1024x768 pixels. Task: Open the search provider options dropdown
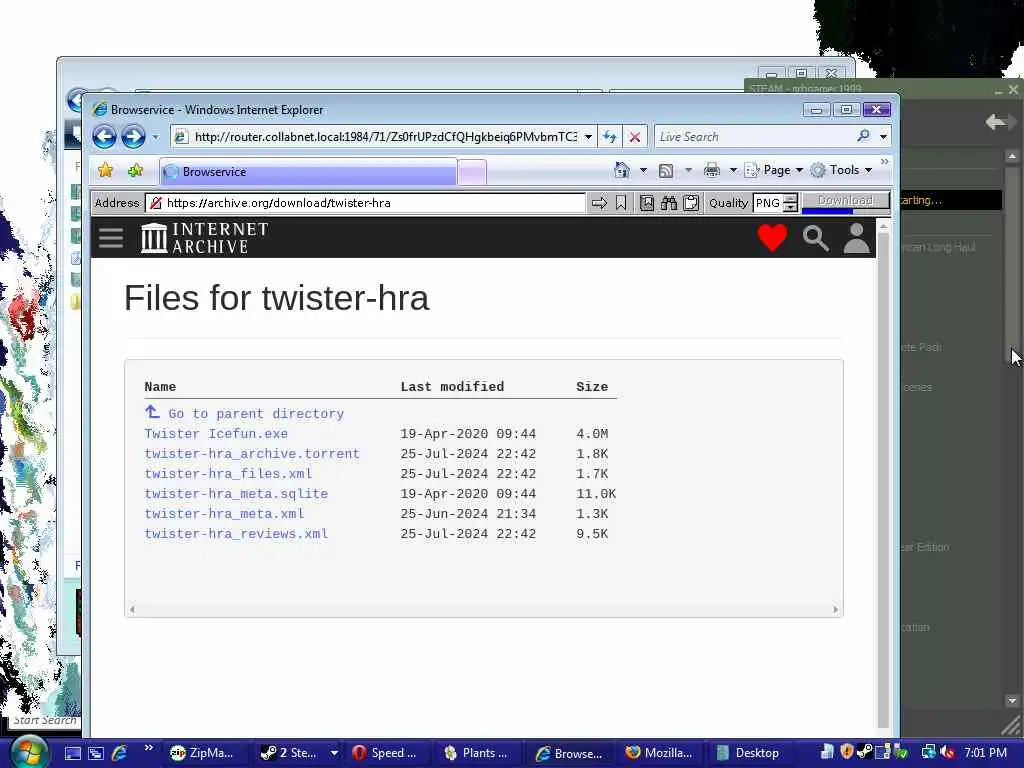[883, 136]
